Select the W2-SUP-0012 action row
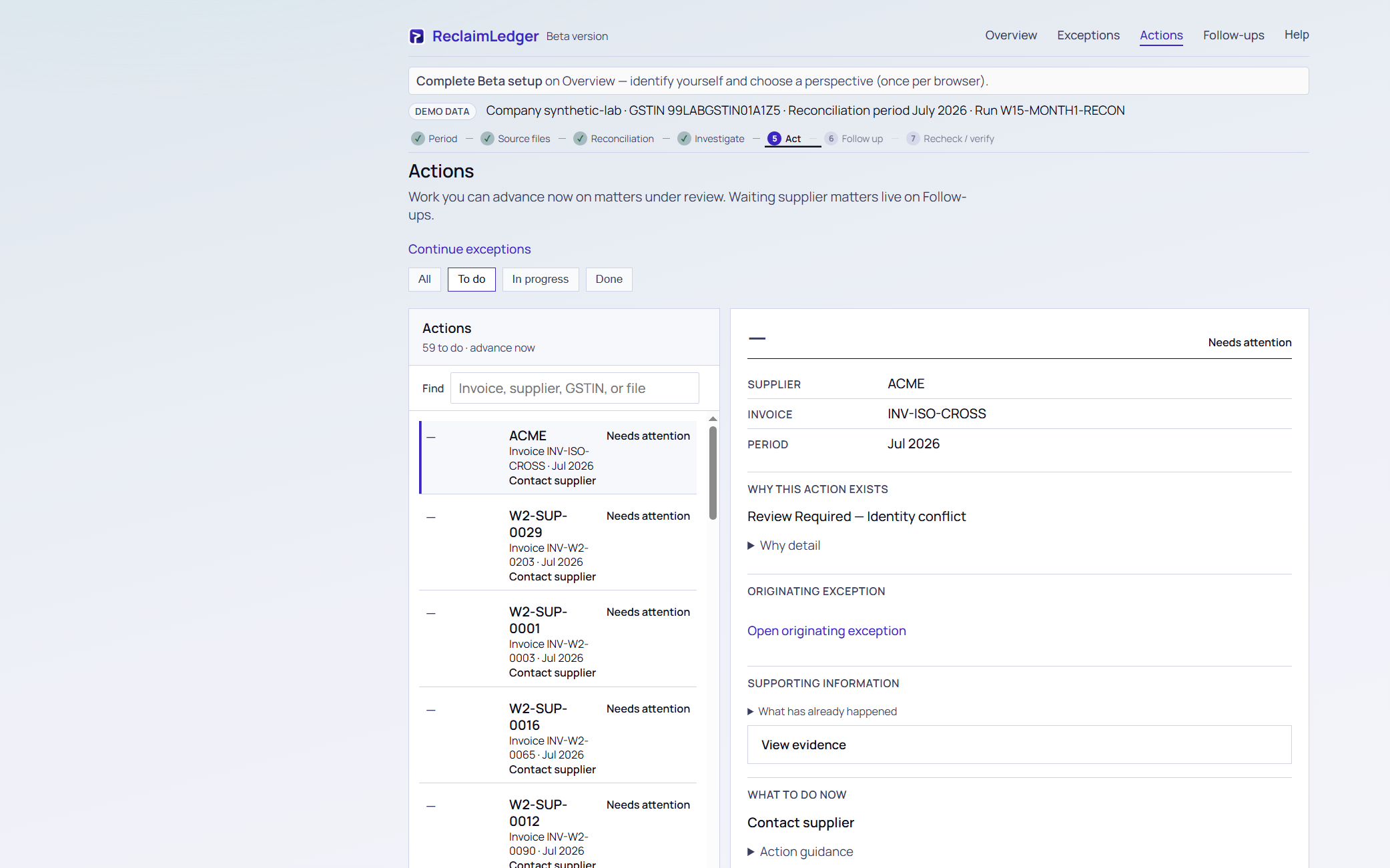1390x868 pixels. (558, 831)
